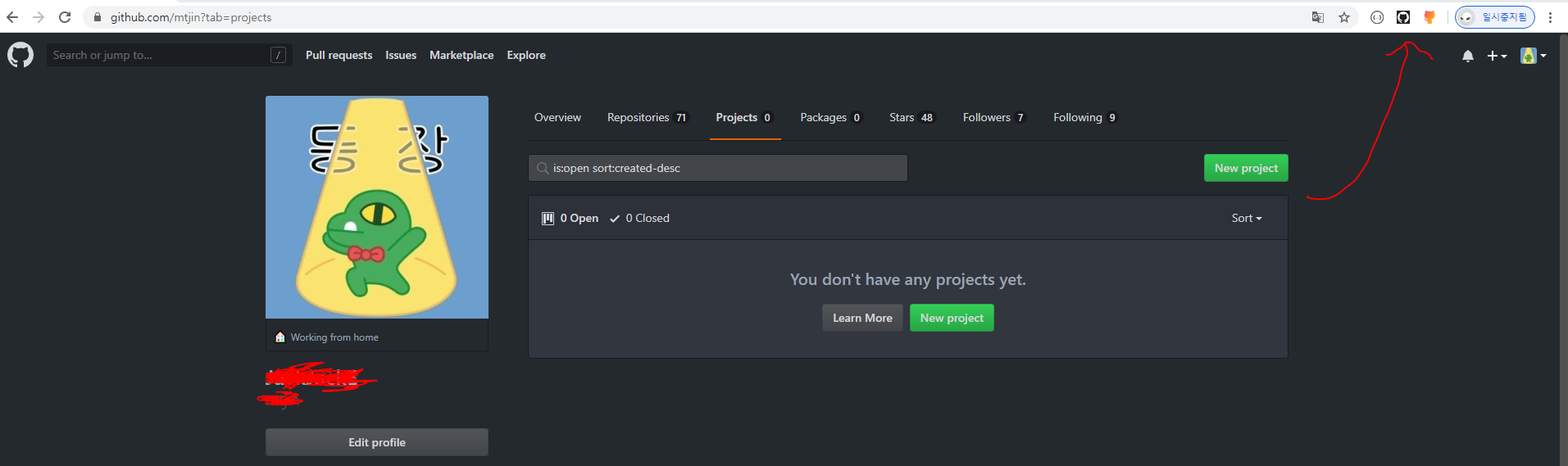Click the orange fox extension icon
The height and width of the screenshot is (466, 1568).
[1429, 17]
